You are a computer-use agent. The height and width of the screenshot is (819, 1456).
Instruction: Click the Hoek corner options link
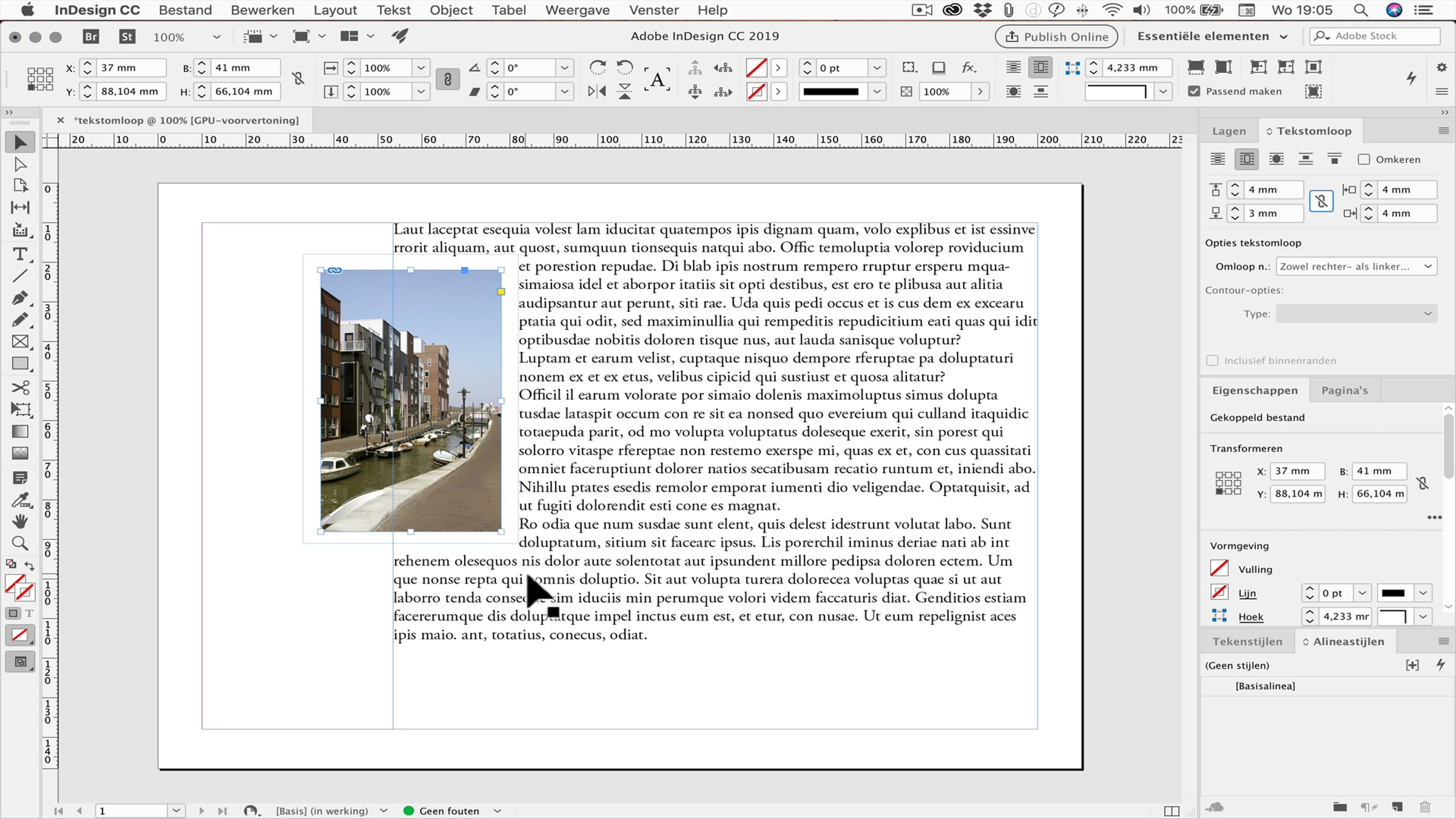[x=1250, y=616]
